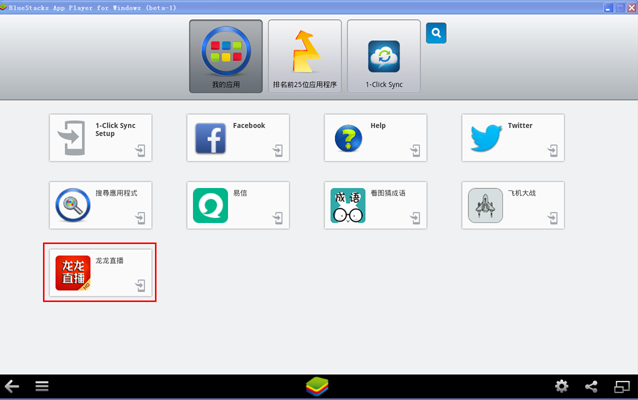
Task: Click the 1-Click Sync Setup label text
Action: (x=116, y=129)
